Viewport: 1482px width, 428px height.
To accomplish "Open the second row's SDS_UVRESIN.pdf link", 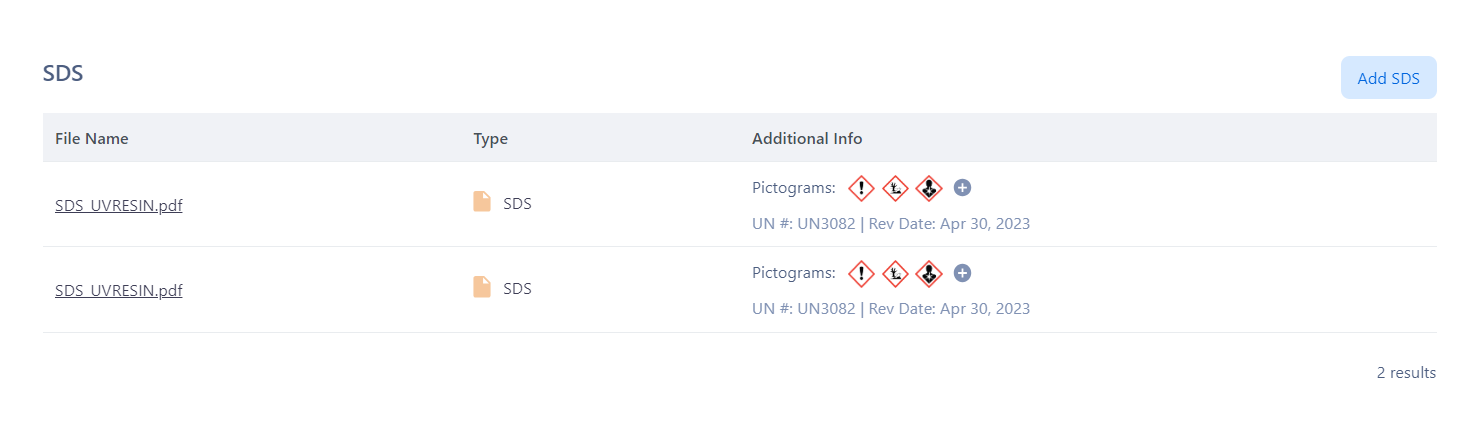I will [119, 291].
